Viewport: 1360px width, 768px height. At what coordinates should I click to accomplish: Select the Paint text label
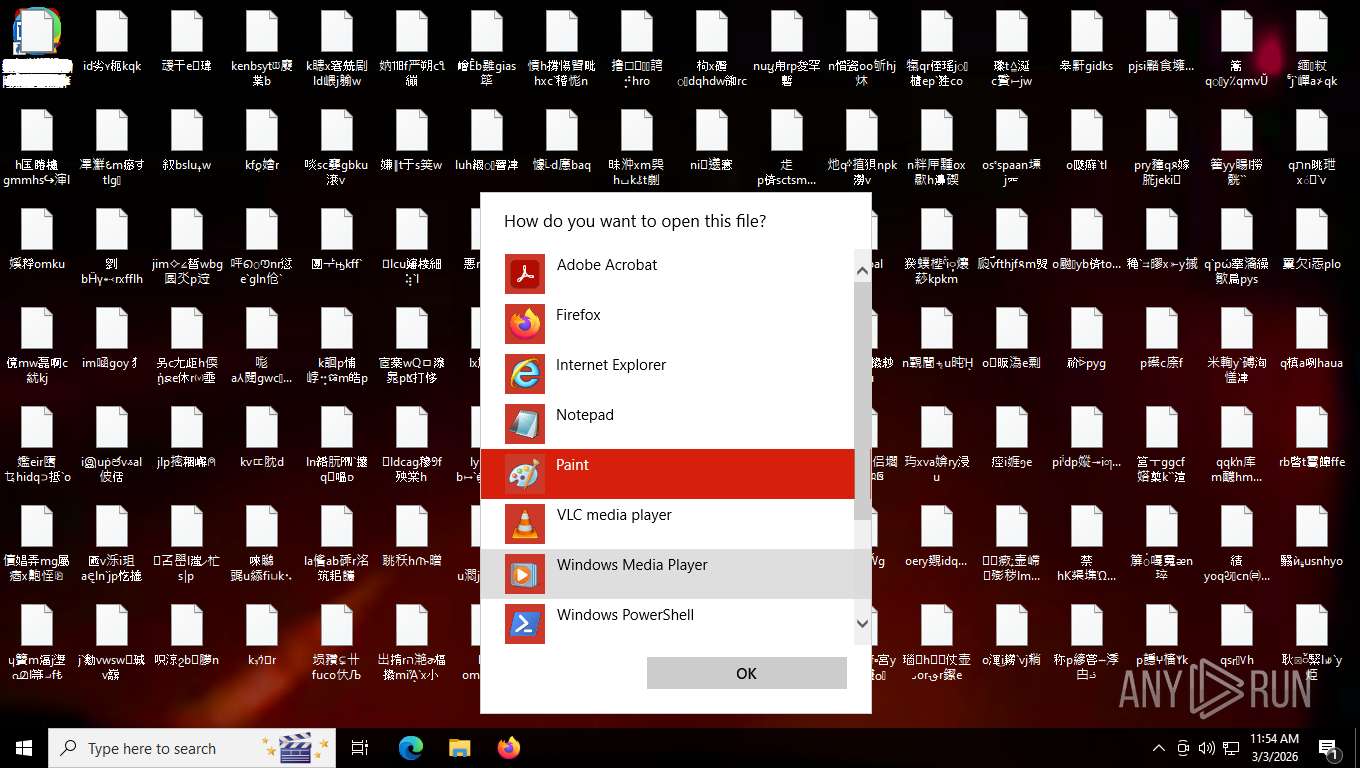coord(573,465)
